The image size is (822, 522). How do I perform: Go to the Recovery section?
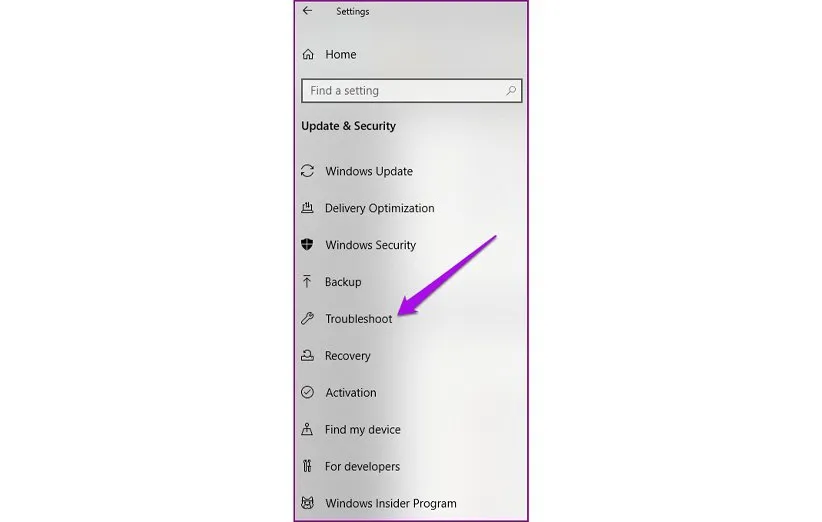[x=348, y=356]
